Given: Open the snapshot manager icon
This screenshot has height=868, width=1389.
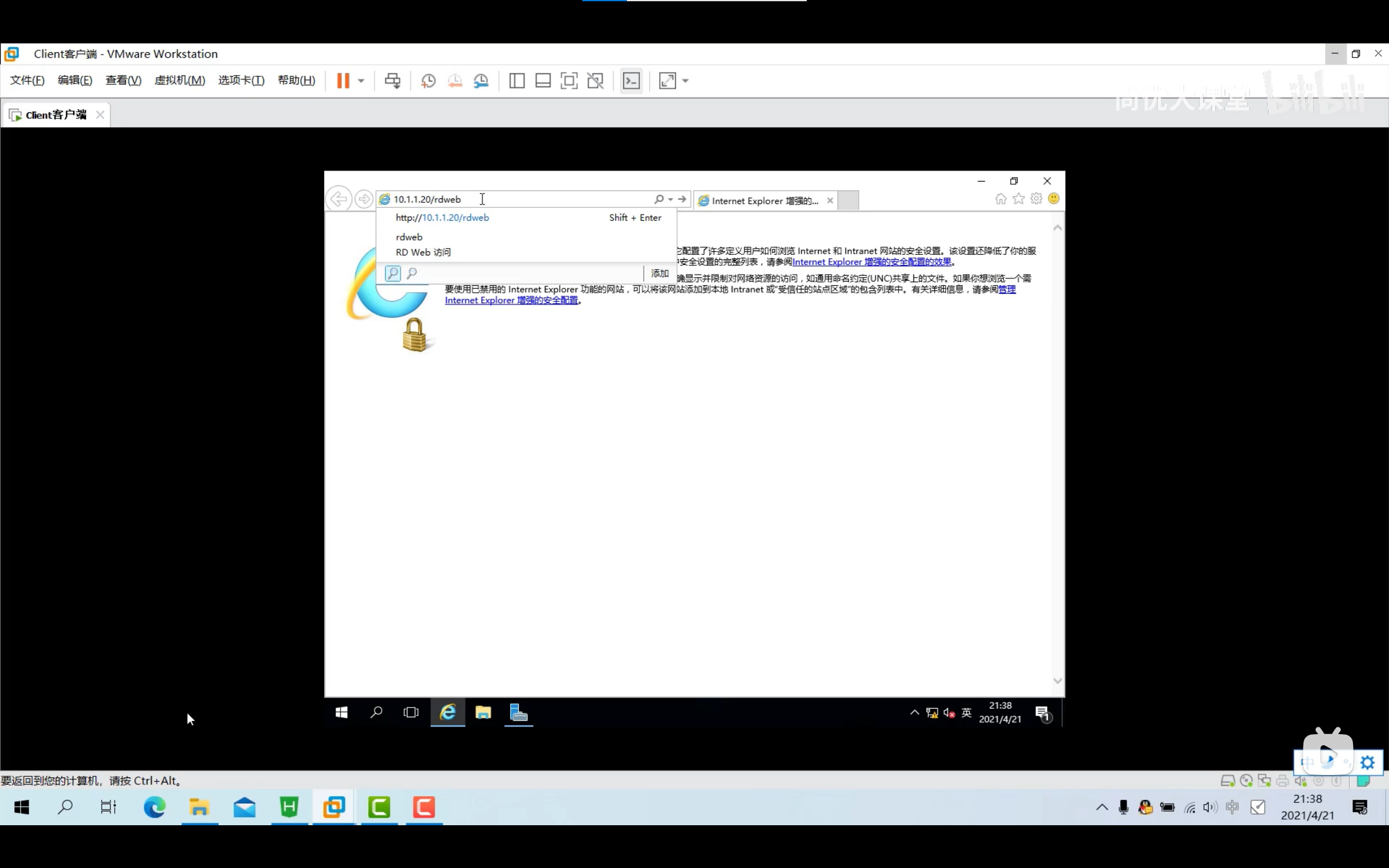Looking at the screenshot, I should tap(481, 81).
